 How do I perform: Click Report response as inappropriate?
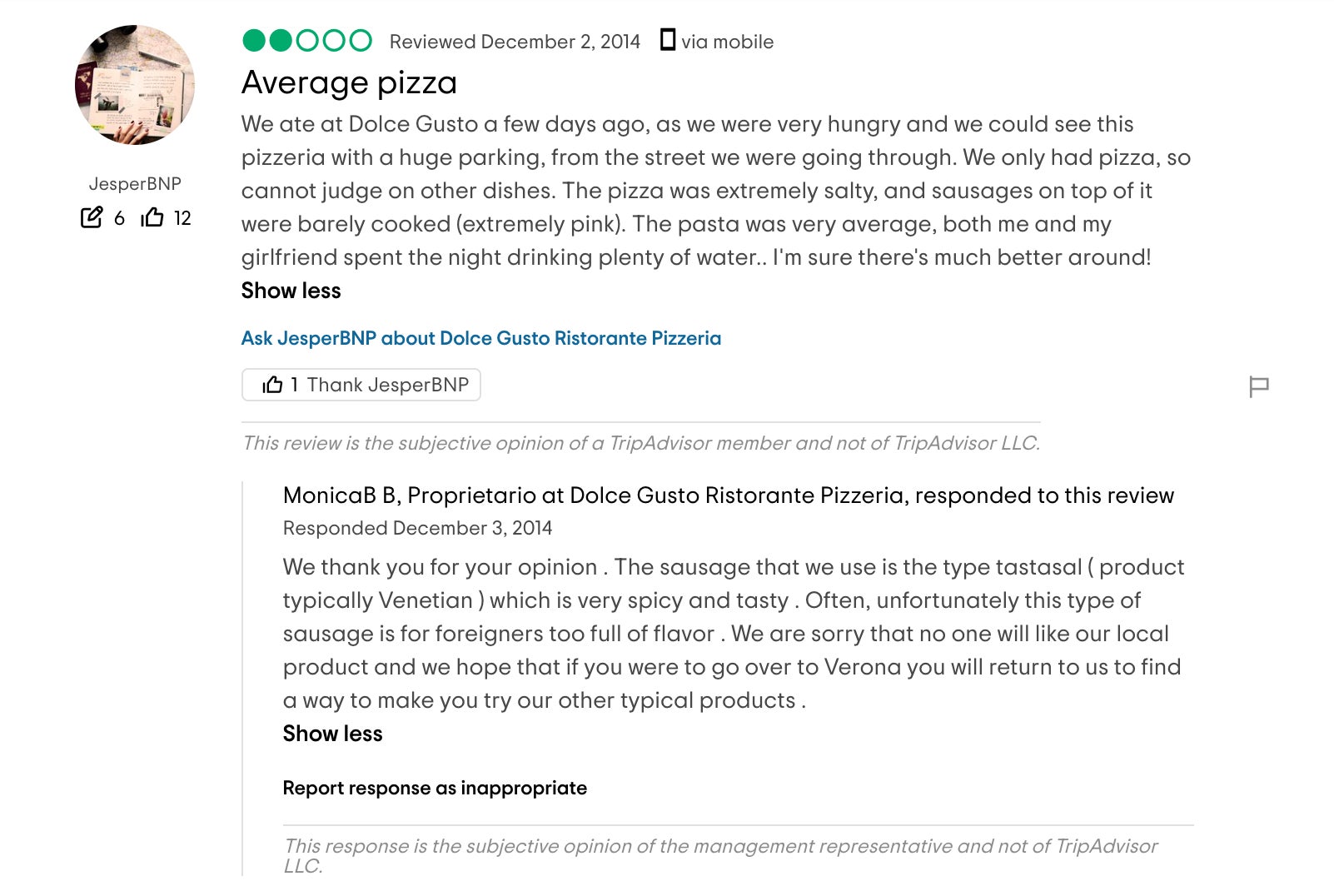pyautogui.click(x=435, y=788)
